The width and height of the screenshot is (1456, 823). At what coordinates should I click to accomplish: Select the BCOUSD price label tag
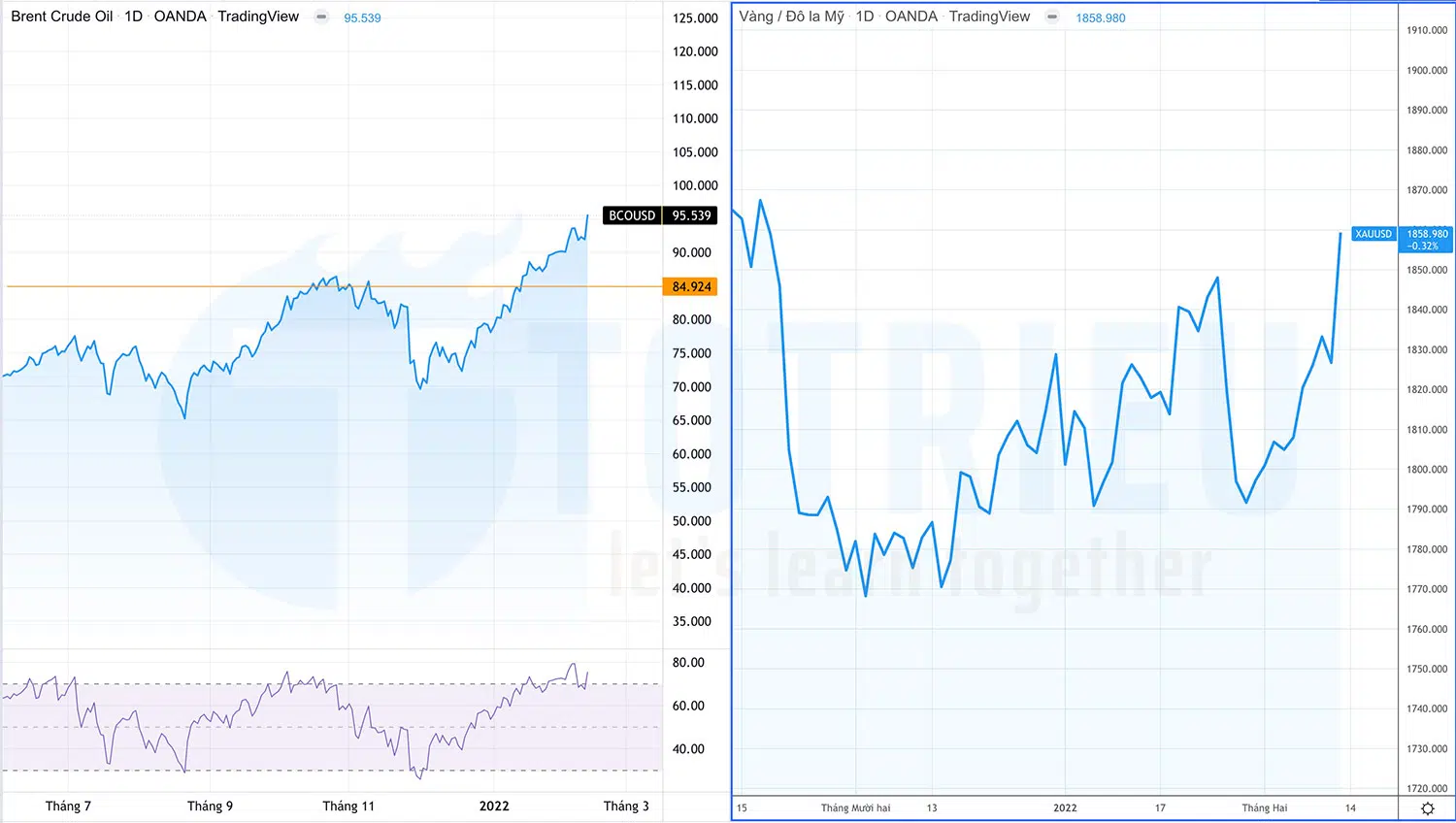[632, 215]
